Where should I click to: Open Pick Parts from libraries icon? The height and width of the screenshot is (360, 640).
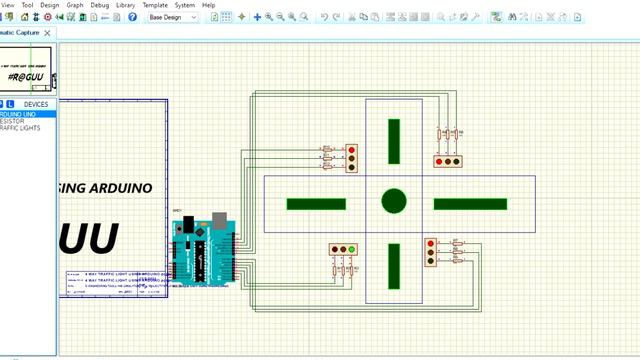pyautogui.click(x=441, y=17)
